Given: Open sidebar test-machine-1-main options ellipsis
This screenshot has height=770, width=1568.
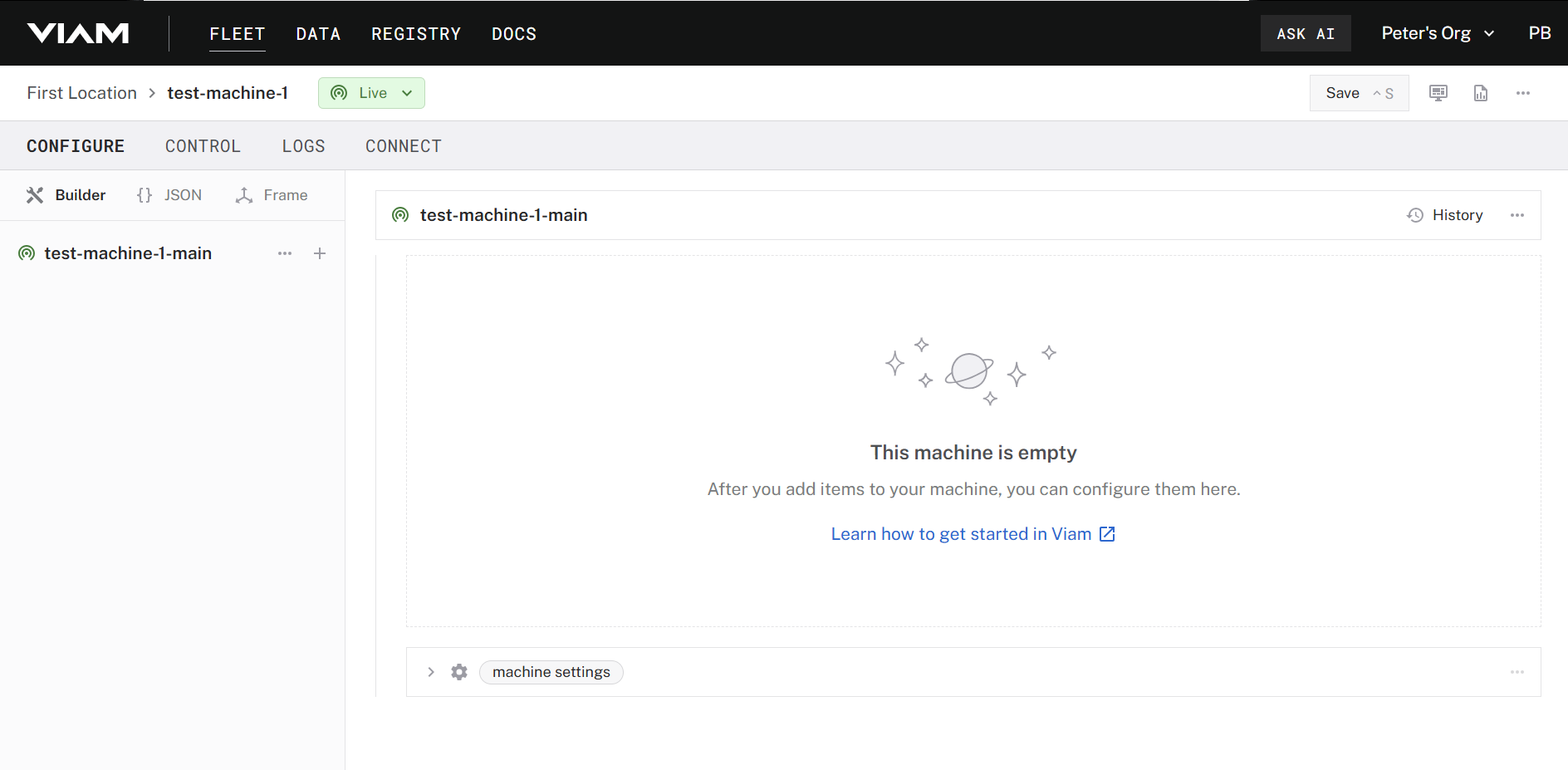Looking at the screenshot, I should [x=285, y=253].
